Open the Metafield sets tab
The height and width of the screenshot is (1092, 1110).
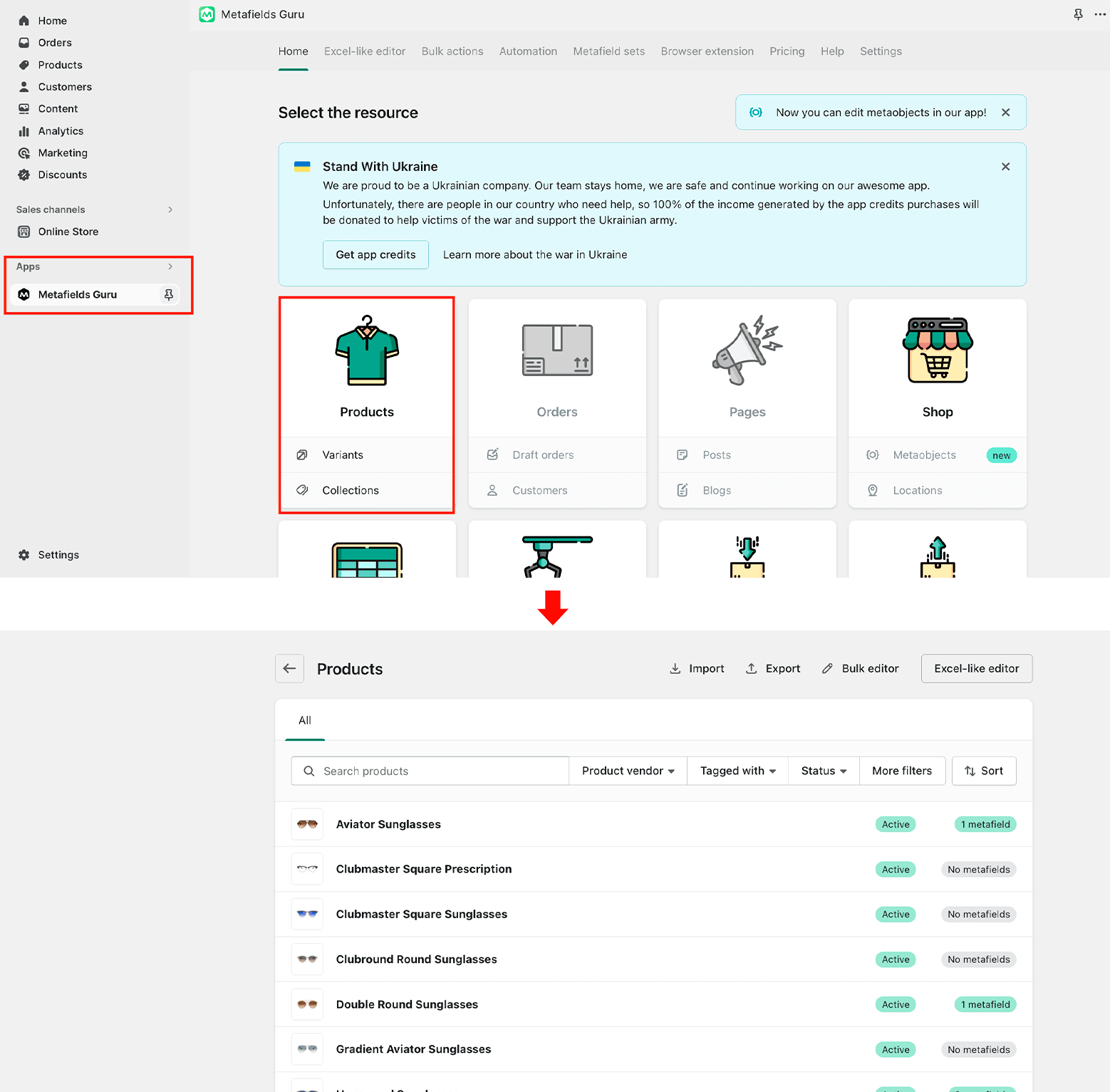609,51
